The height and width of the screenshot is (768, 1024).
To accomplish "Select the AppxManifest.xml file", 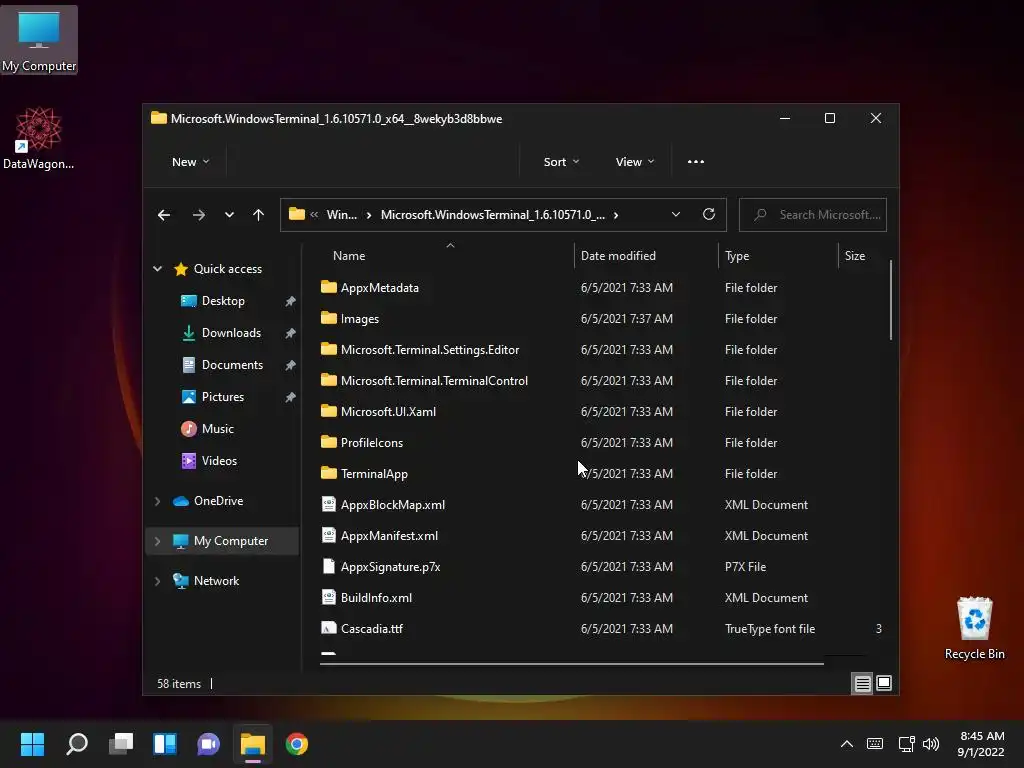I will point(389,536).
